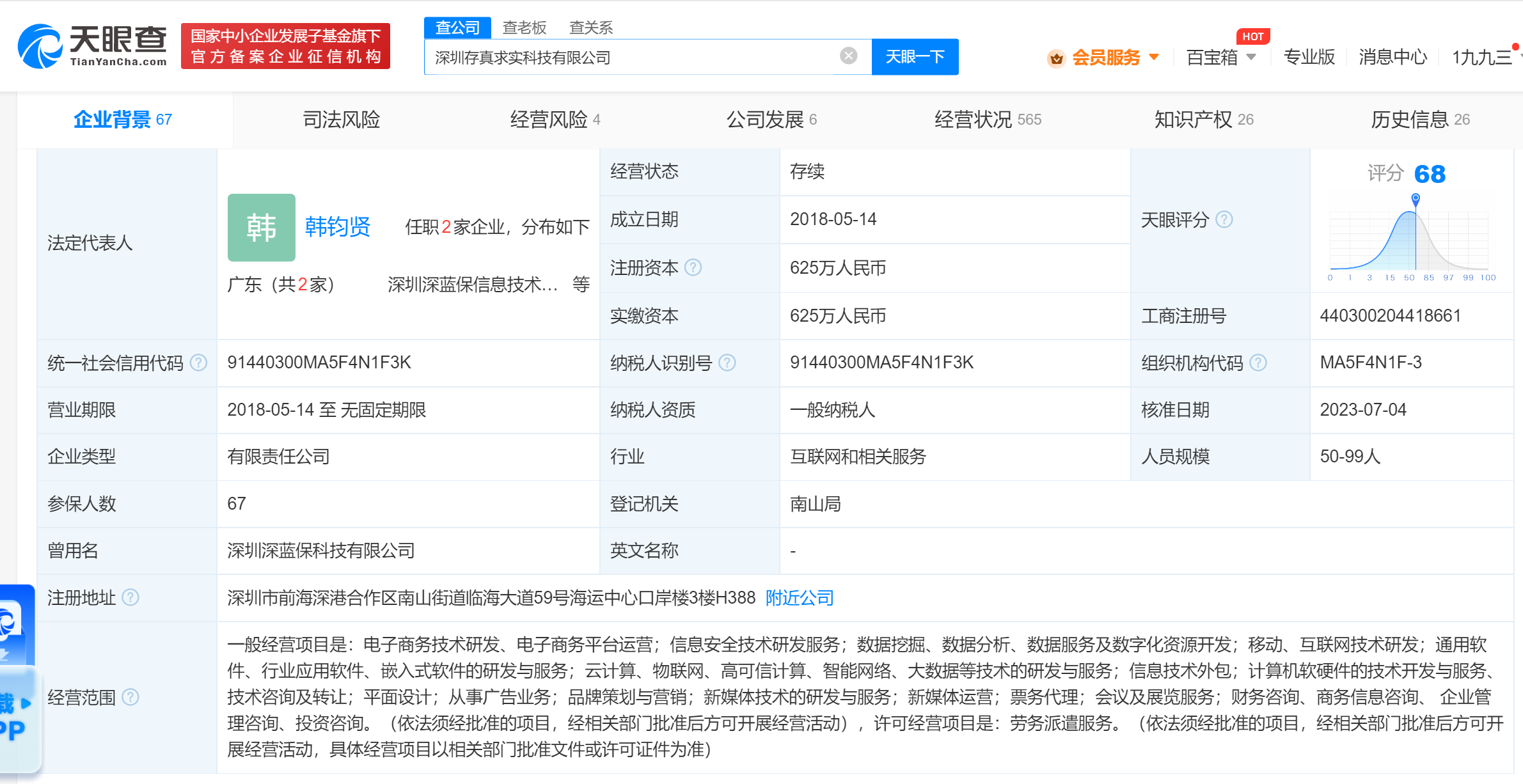Click the credit code 91440300MA5F4N1F3K value
Viewport: 1523px width, 784px height.
pos(319,363)
